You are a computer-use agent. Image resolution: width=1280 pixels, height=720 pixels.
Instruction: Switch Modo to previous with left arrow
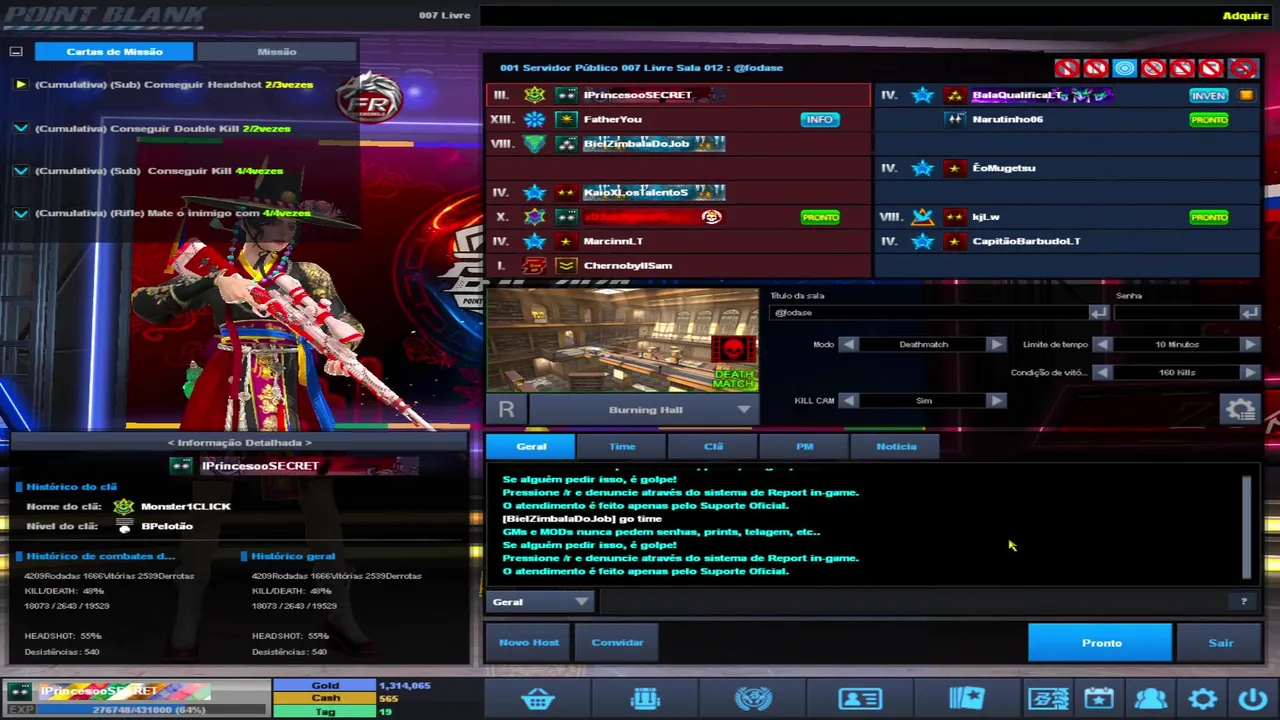[x=848, y=344]
